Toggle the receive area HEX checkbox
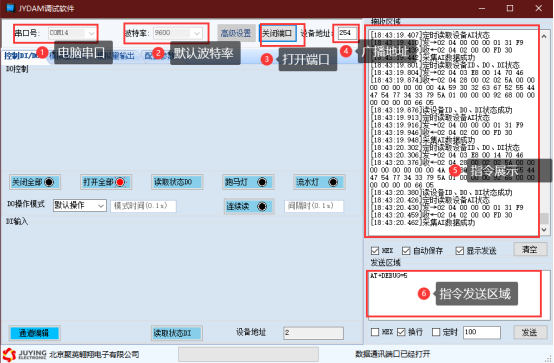This screenshot has height=363, width=554. 375,251
